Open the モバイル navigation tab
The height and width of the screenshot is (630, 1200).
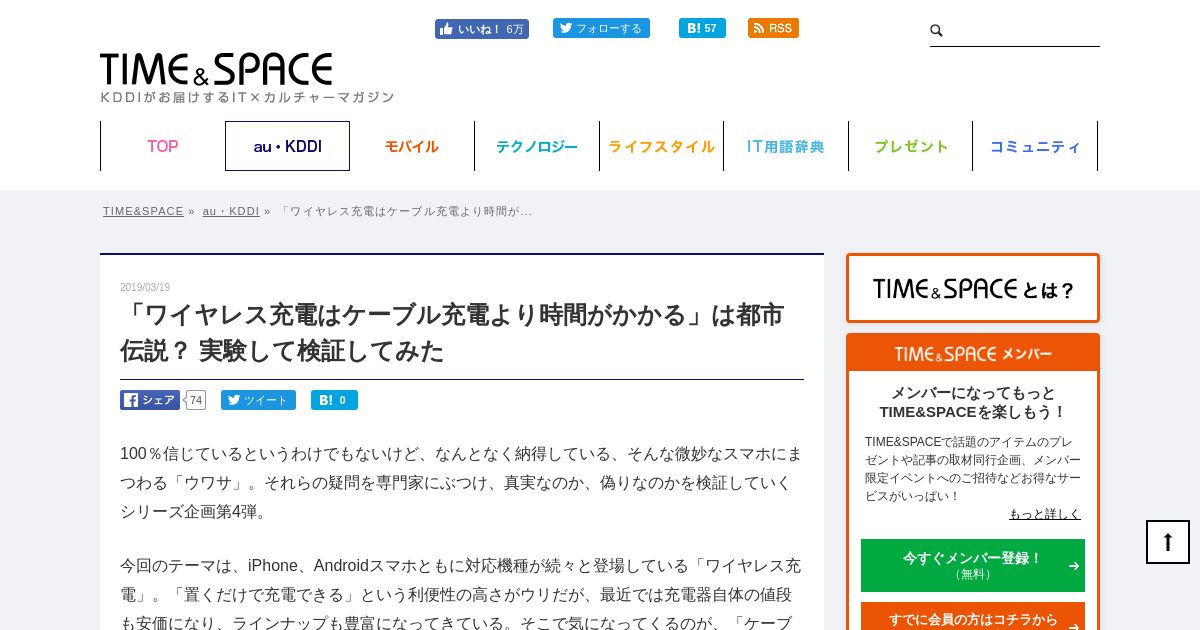point(412,146)
